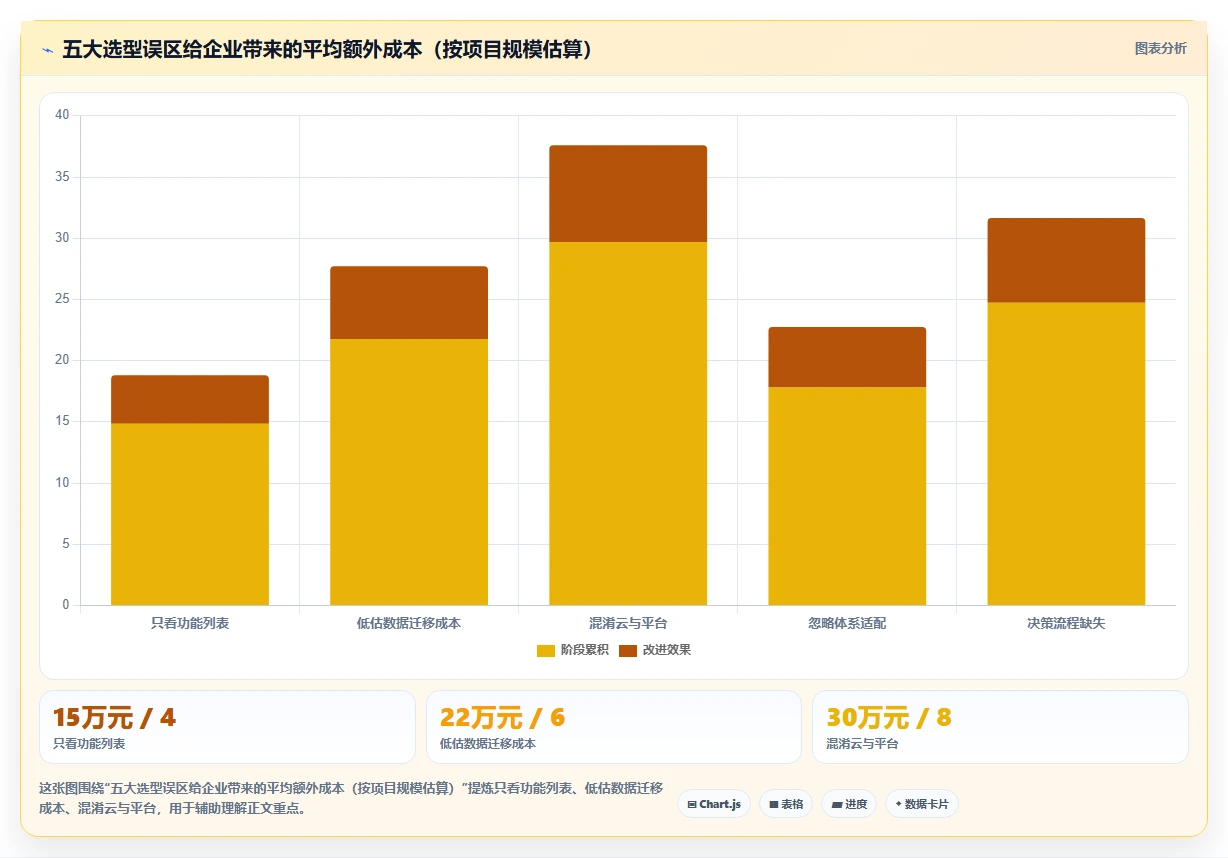Open the 22万元 / 6 data card
The width and height of the screenshot is (1228, 858).
614,727
